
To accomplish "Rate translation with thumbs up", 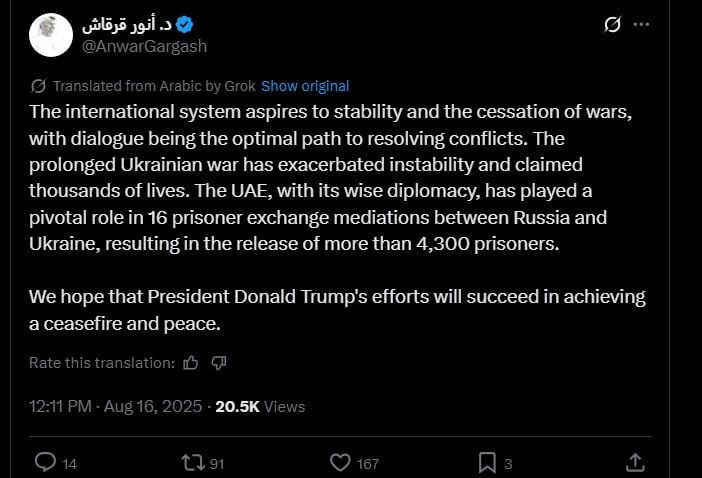I will [x=191, y=363].
